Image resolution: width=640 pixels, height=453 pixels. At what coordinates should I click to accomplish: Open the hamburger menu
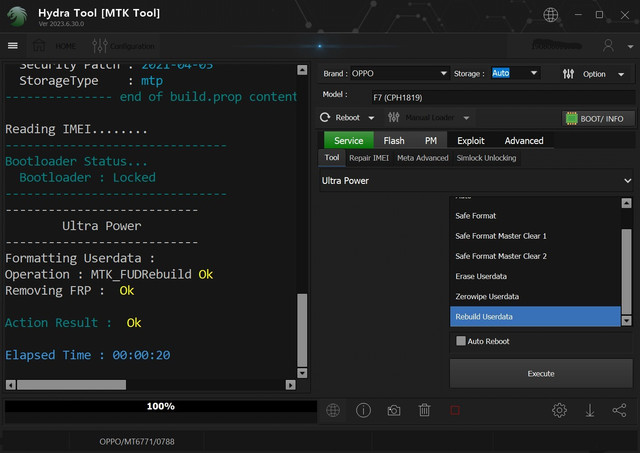13,46
